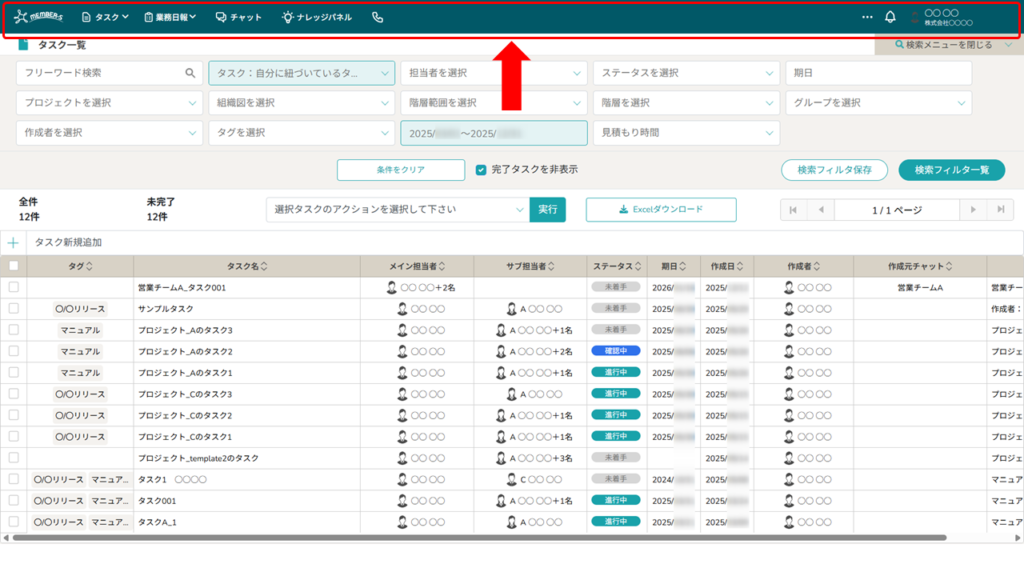This screenshot has height=576, width=1024.
Task: Go to the first page arrow icon
Action: (793, 210)
